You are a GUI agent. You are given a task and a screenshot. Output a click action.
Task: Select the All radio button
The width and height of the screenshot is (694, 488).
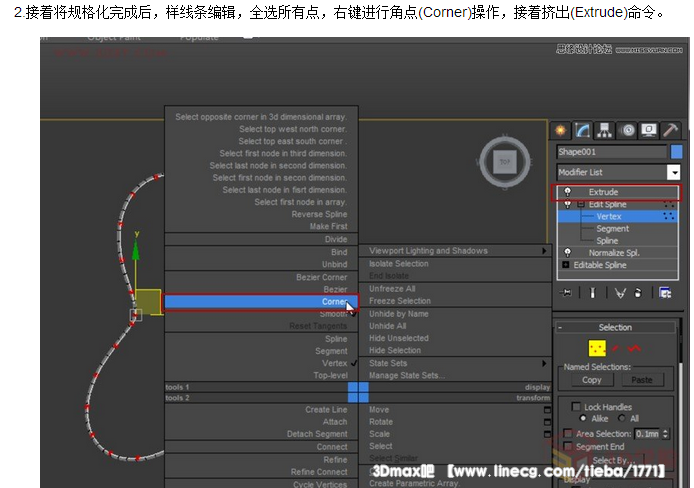[x=622, y=419]
